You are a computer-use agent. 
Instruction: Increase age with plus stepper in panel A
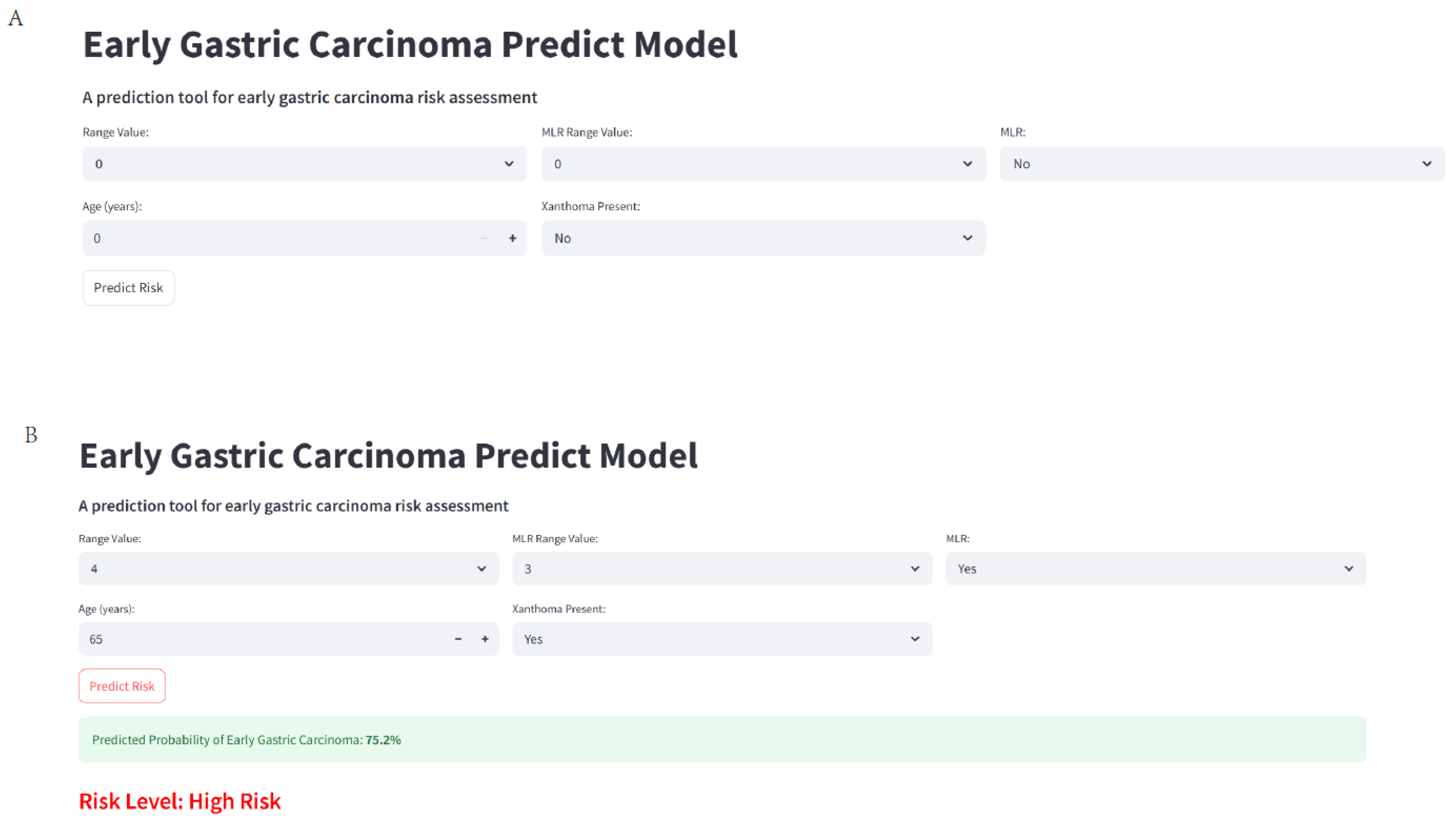pos(512,238)
